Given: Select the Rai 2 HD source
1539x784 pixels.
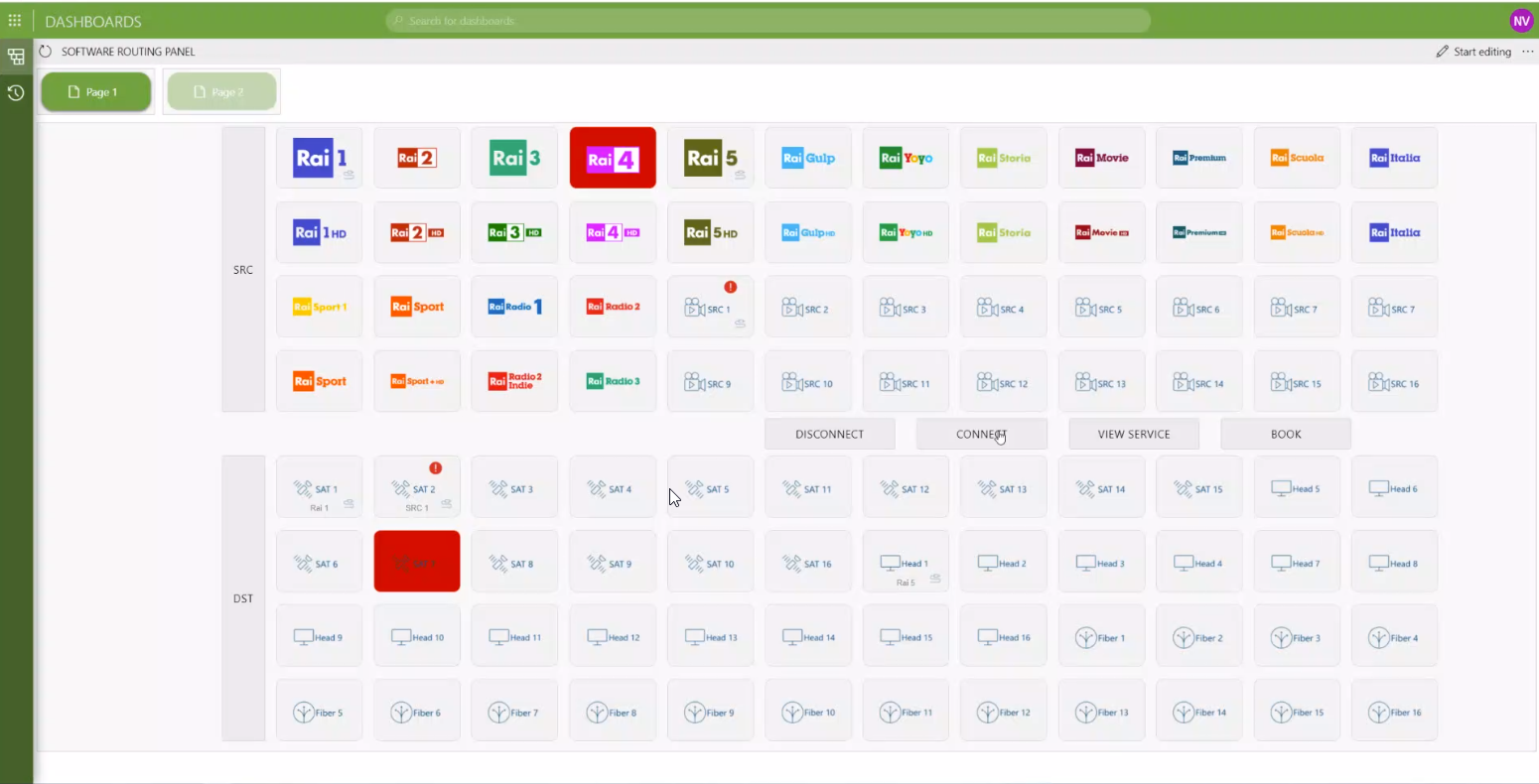Looking at the screenshot, I should point(417,232).
